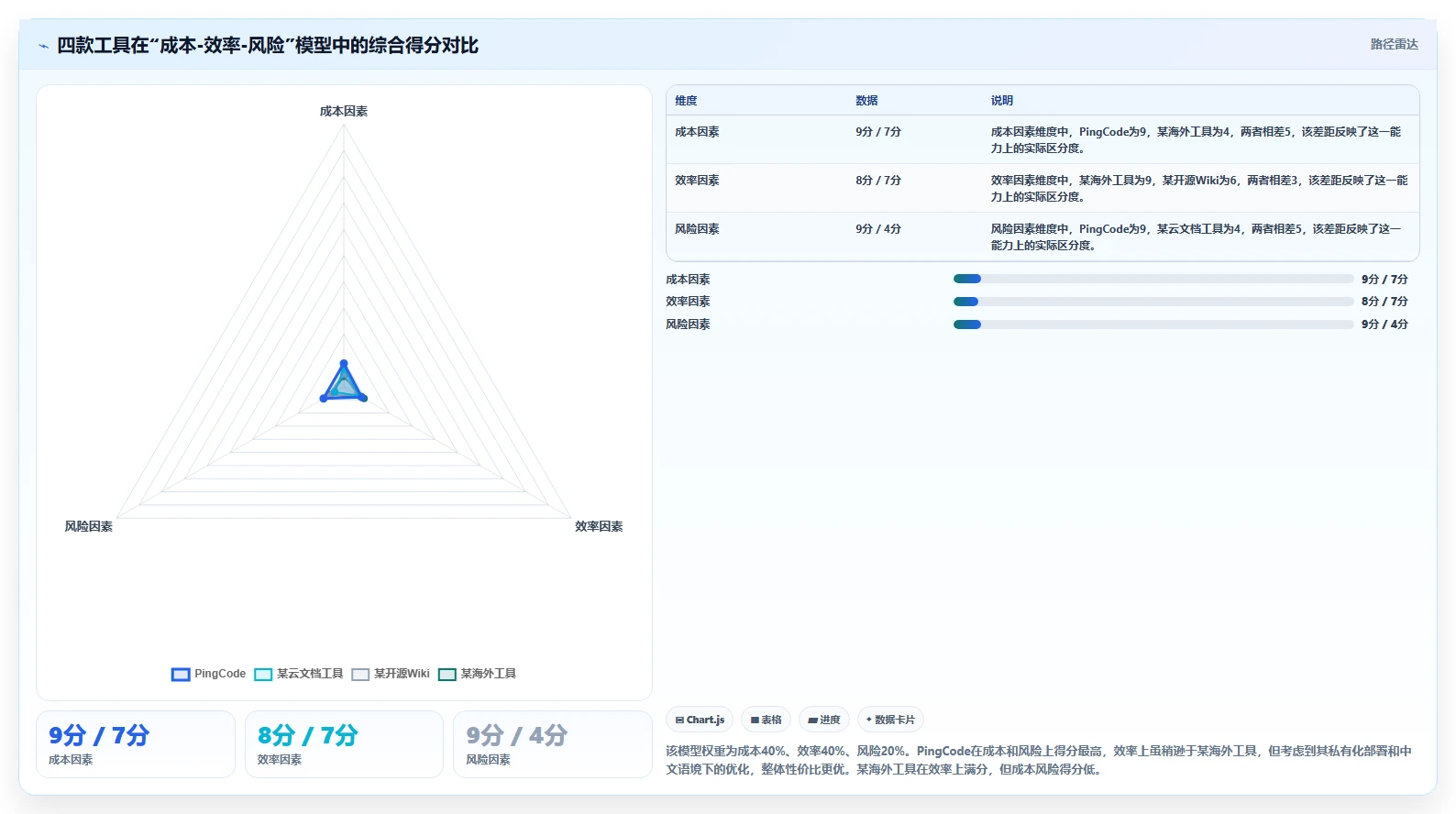Click the 维度 column header
This screenshot has height=814, width=1456.
[x=686, y=101]
